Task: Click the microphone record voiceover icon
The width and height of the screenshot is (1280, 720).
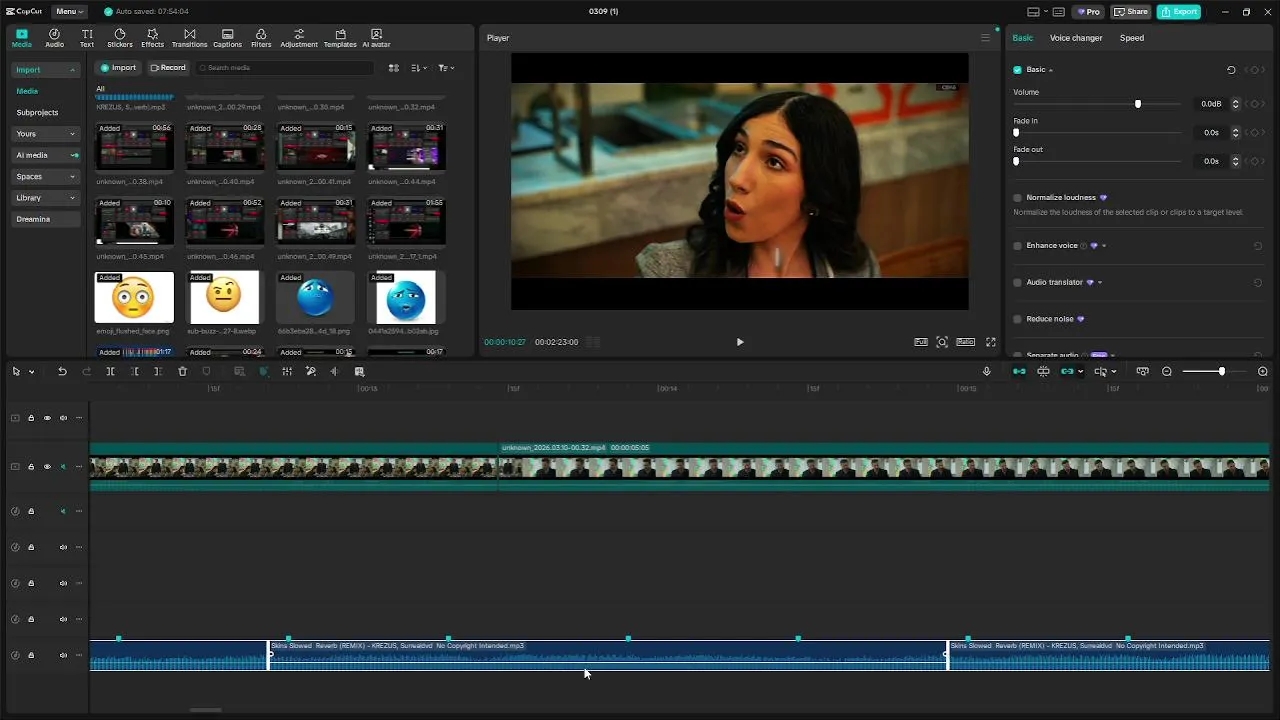Action: click(x=986, y=371)
